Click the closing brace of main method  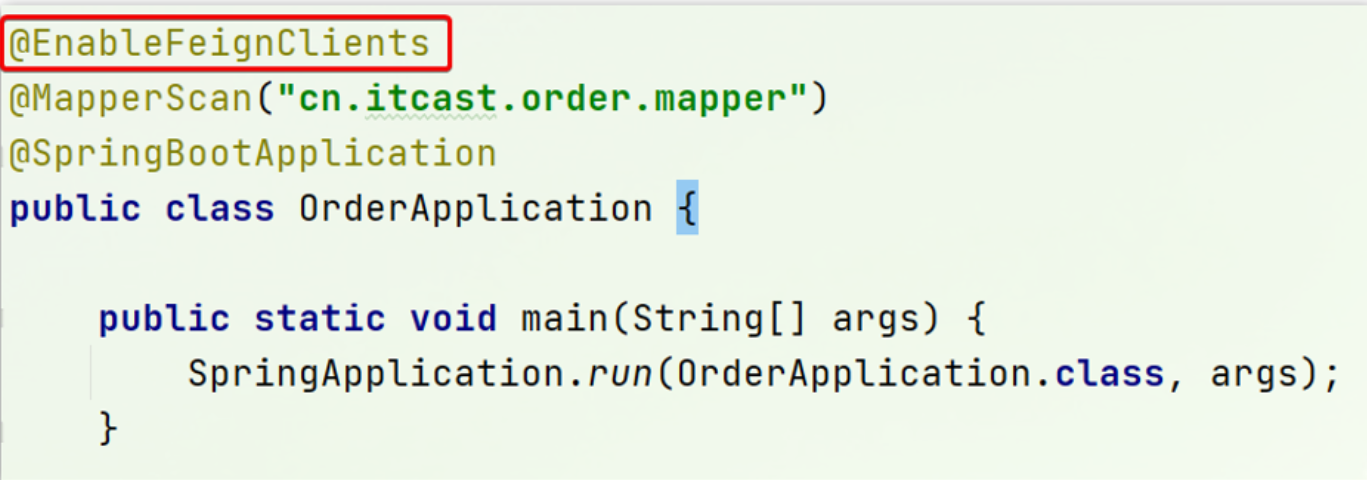tap(109, 429)
